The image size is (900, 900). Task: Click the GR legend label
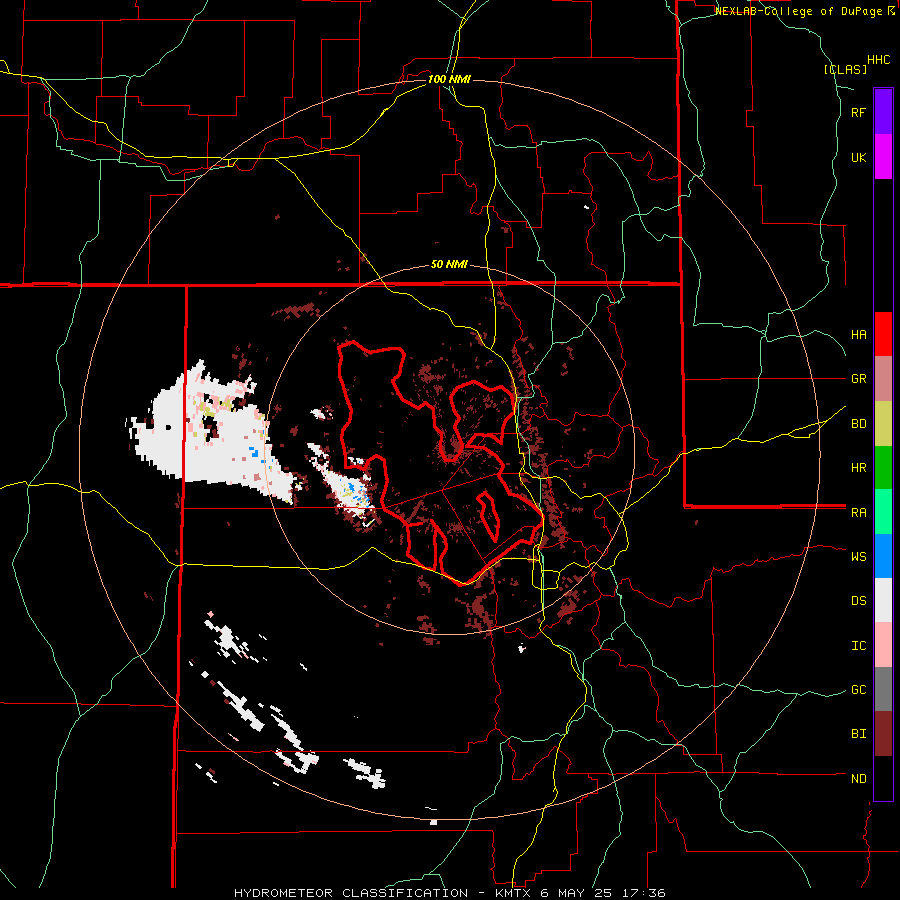tap(858, 379)
